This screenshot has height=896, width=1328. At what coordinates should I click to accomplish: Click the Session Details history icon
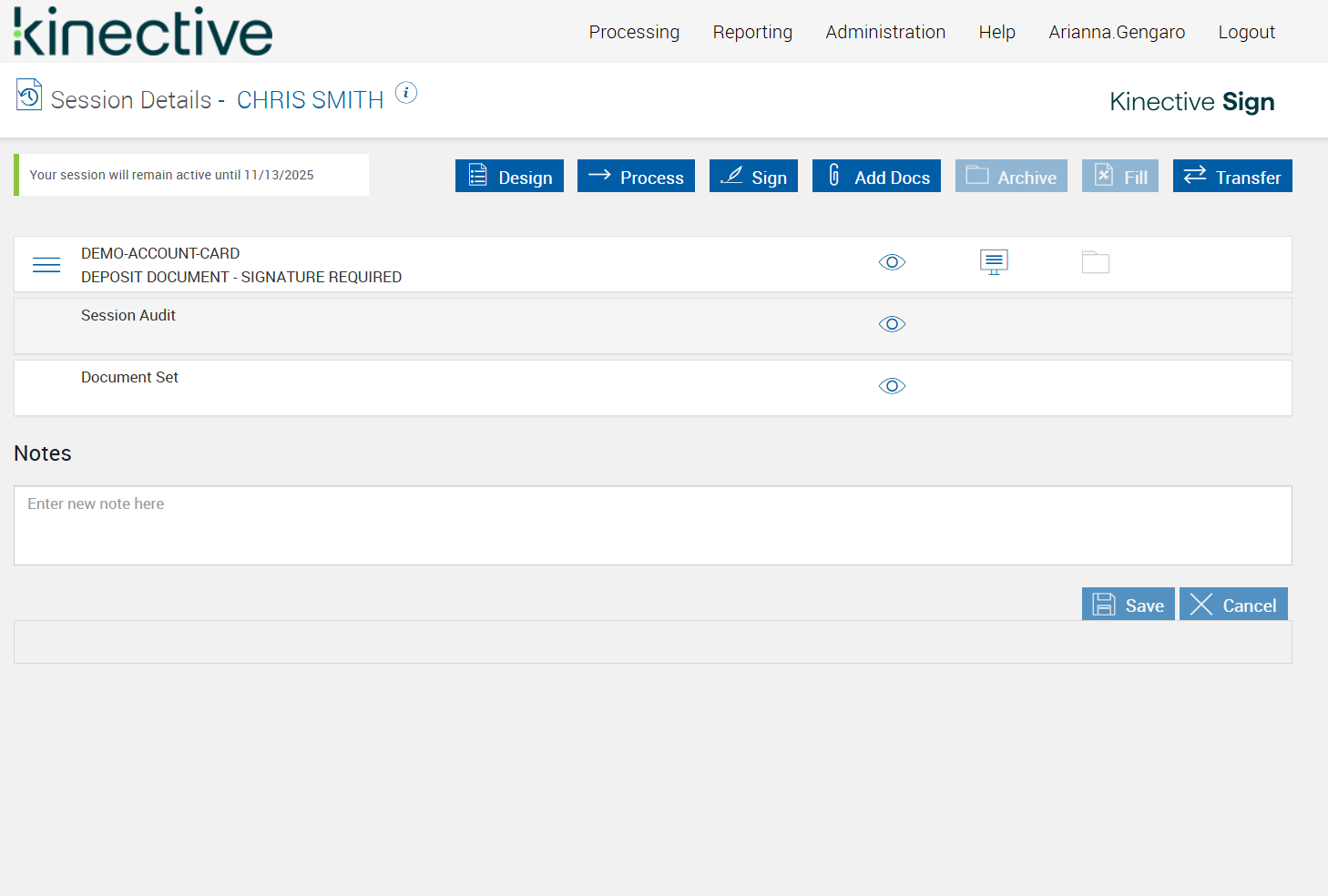pos(27,95)
